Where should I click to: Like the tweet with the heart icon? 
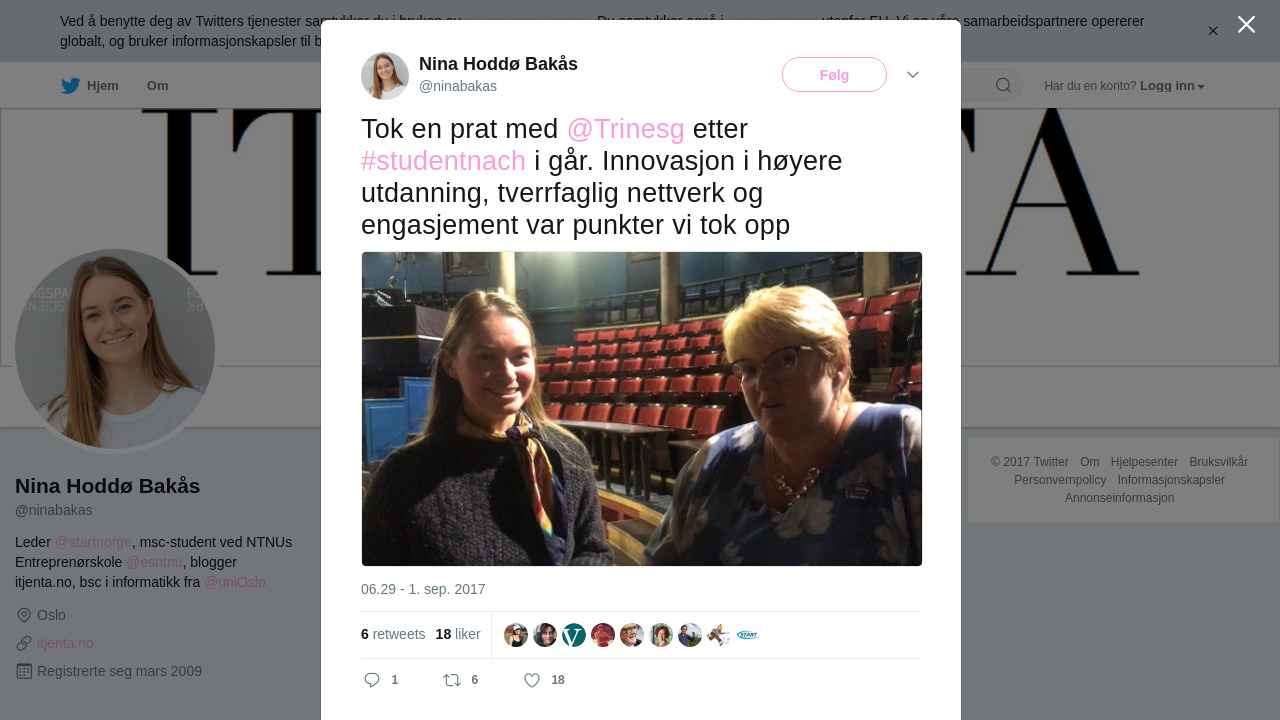[532, 680]
